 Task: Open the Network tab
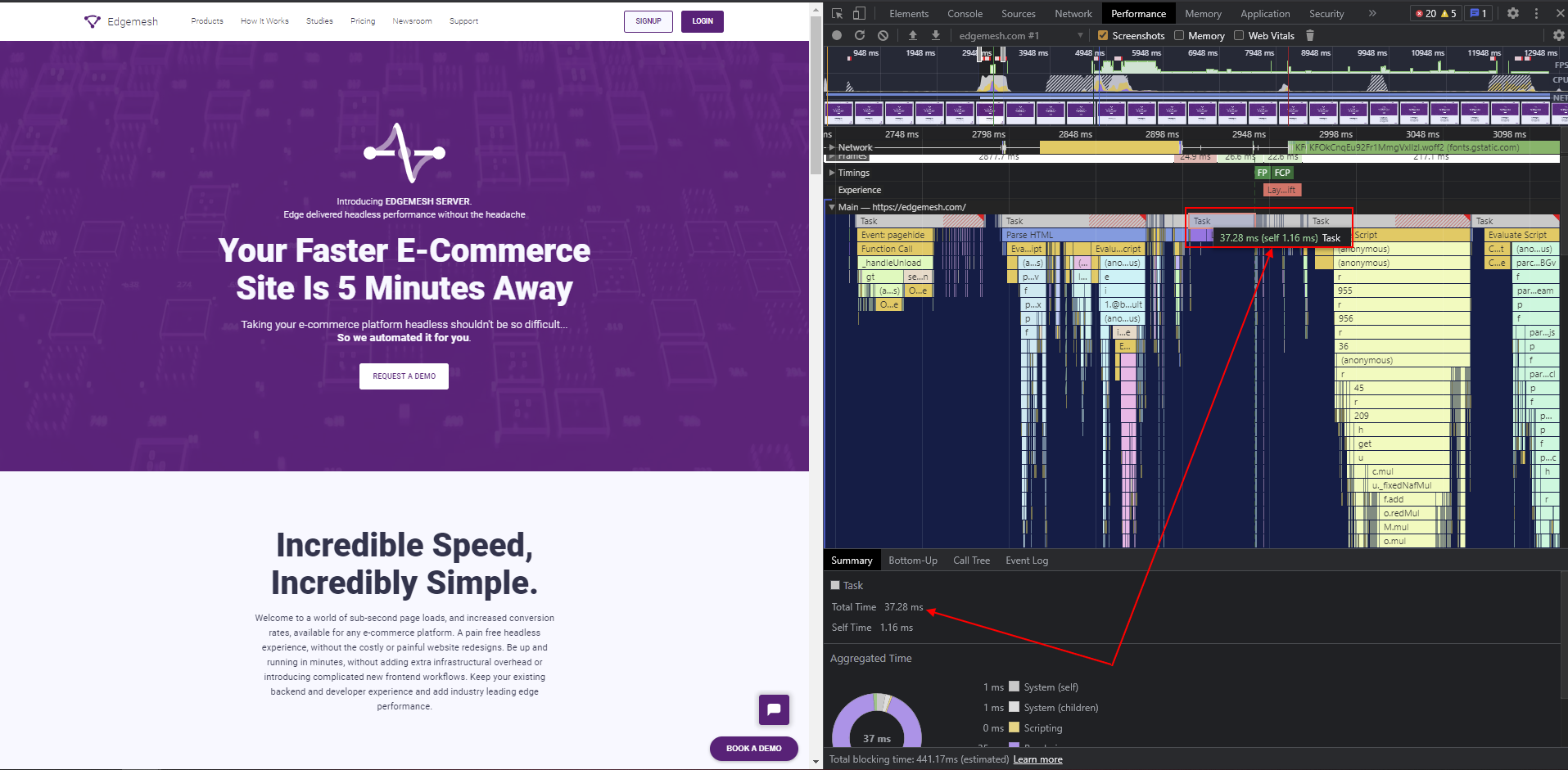[x=1073, y=13]
